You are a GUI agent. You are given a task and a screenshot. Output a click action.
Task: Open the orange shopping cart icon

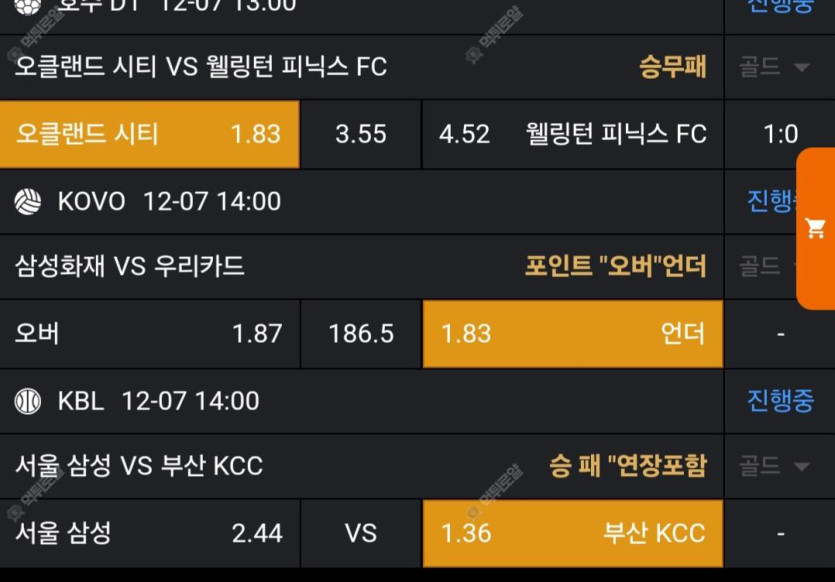[x=815, y=229]
